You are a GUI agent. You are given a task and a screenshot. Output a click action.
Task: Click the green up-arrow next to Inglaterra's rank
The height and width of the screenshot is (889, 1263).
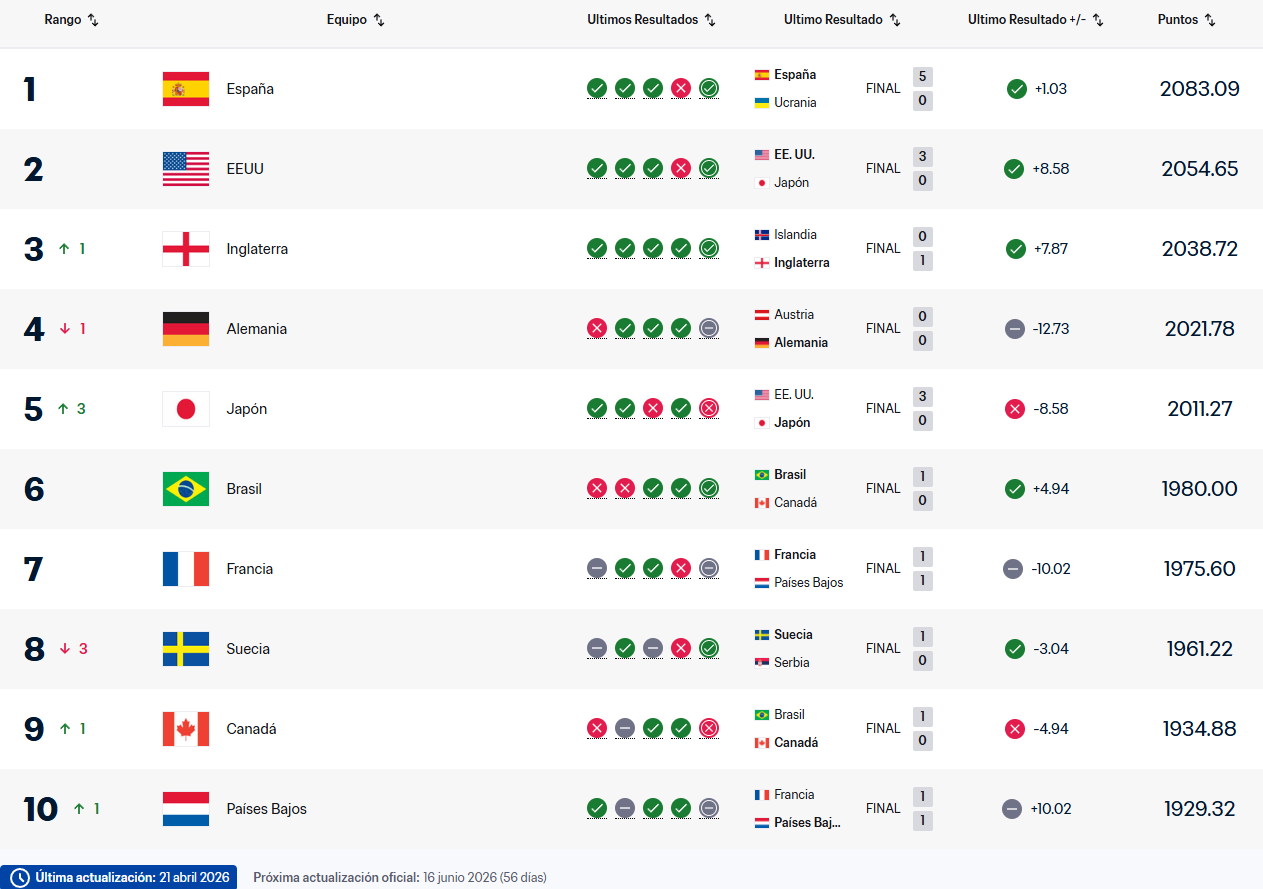click(63, 248)
